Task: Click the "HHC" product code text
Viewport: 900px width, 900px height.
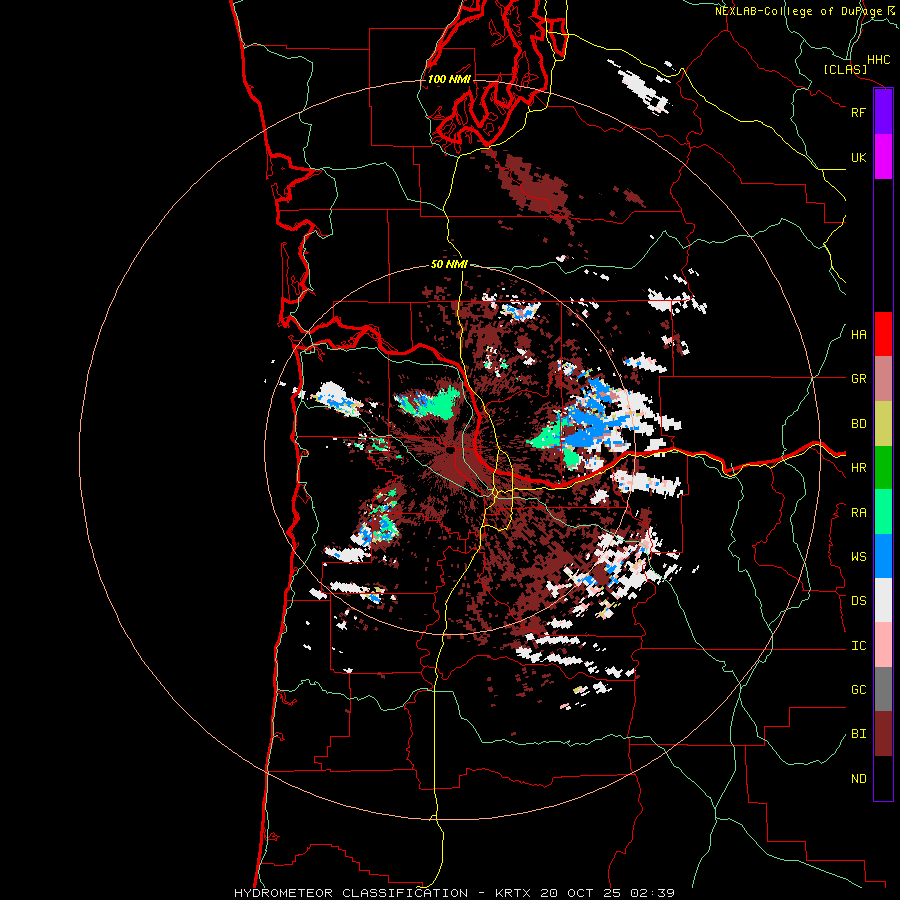Action: 878,60
